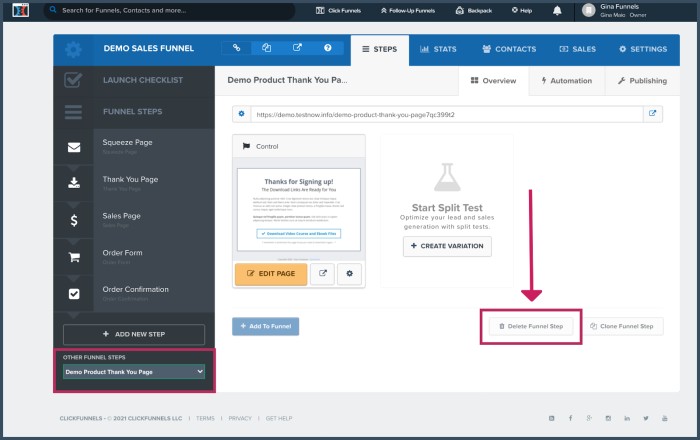
Task: Click the YouTube icon in footer
Action: [x=664, y=418]
